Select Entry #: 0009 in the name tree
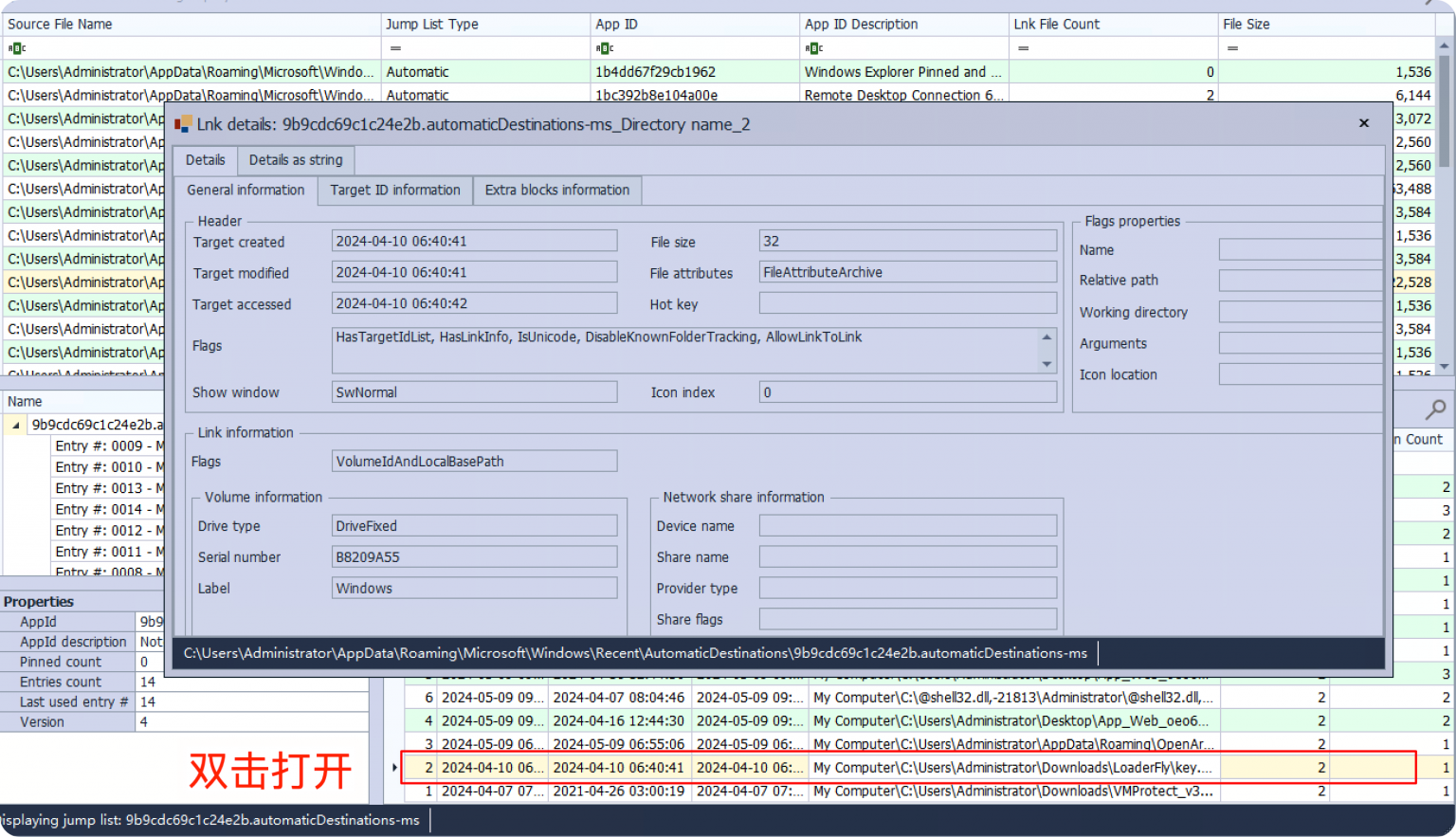The image size is (1456, 837). point(108,446)
